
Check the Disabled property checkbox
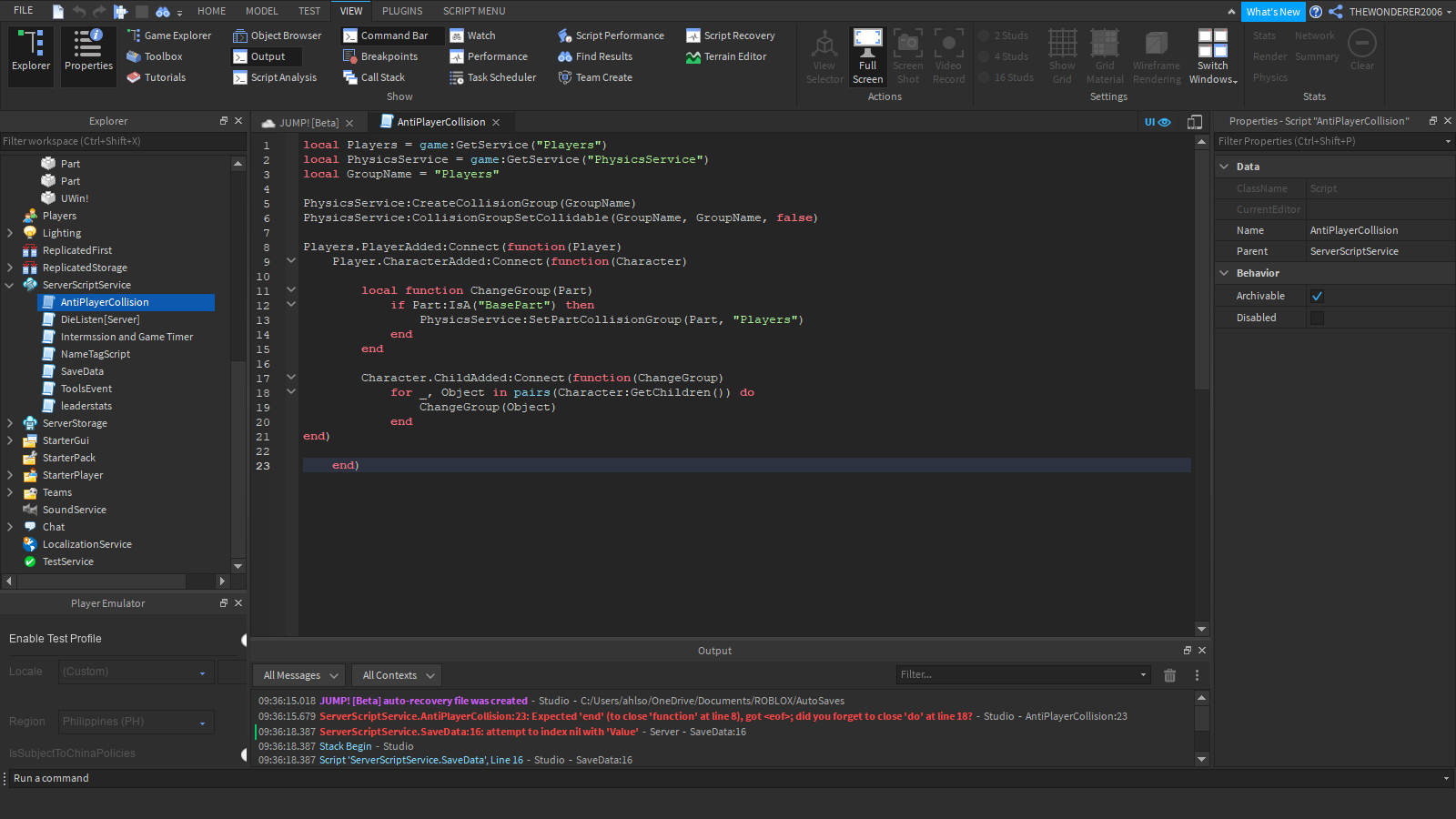(x=1317, y=318)
